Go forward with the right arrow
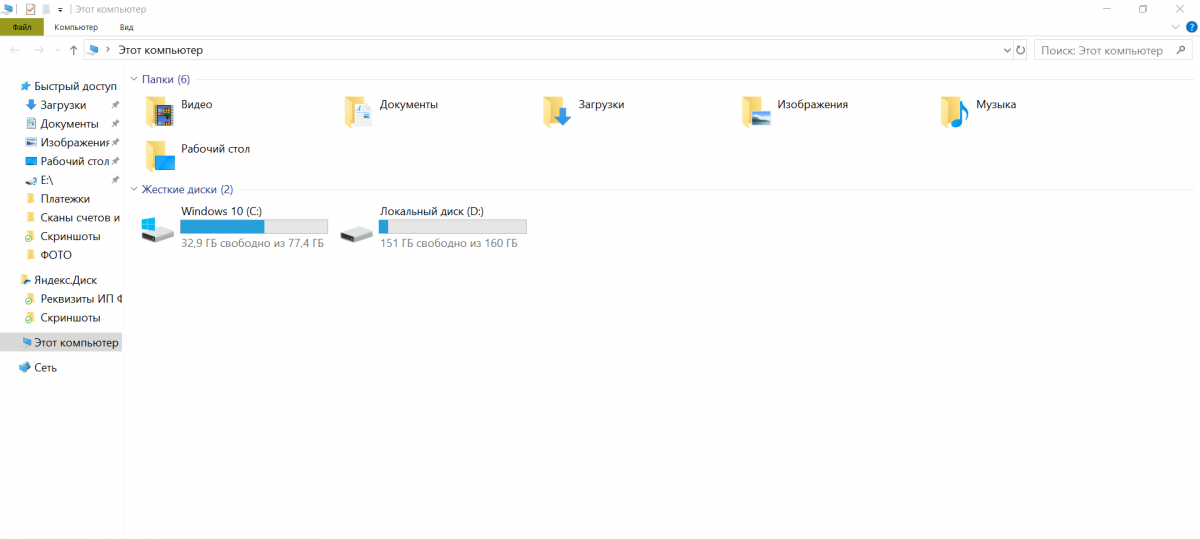This screenshot has width=1200, height=539. click(x=38, y=50)
